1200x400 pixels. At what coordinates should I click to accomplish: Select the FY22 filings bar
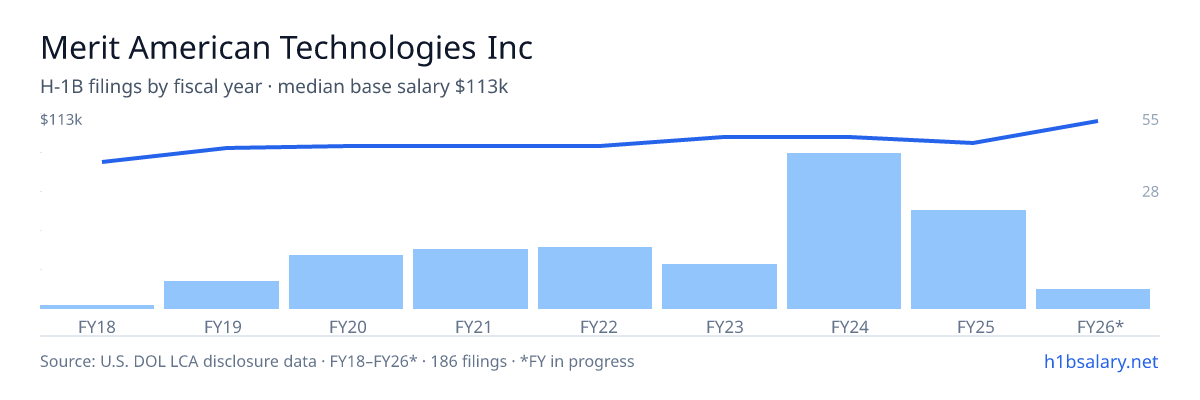click(595, 278)
